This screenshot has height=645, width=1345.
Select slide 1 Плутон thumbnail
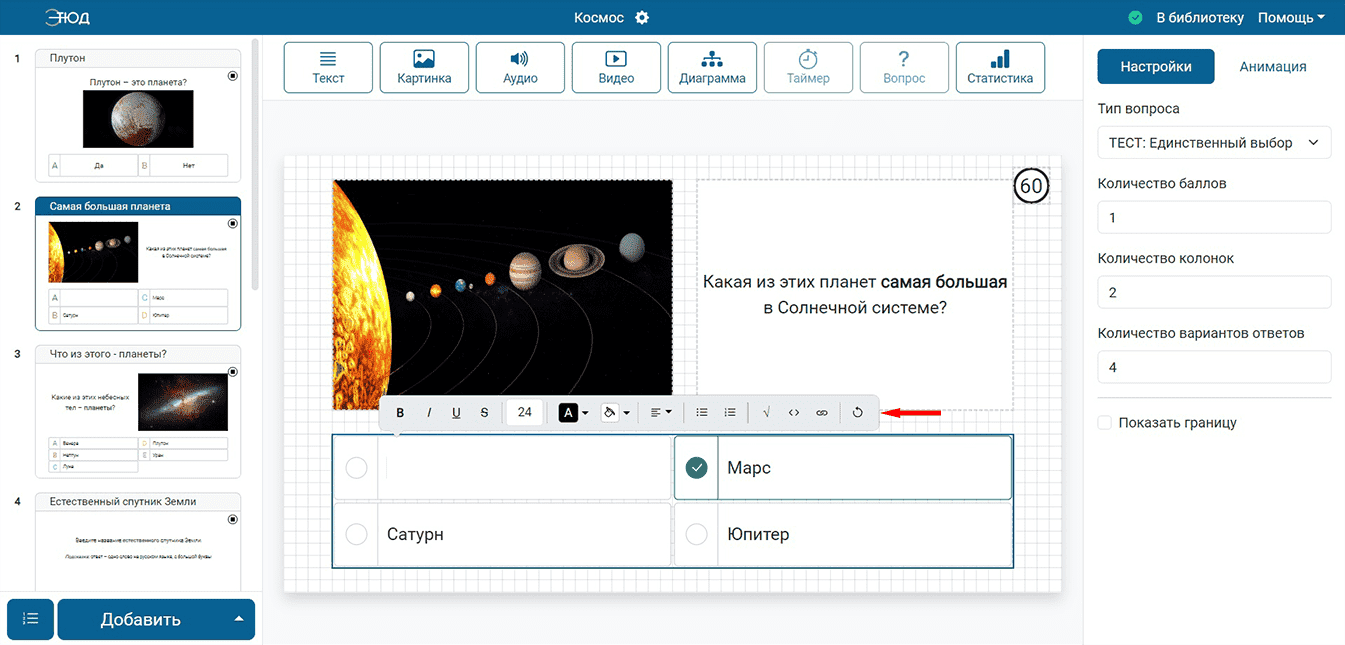click(x=138, y=115)
